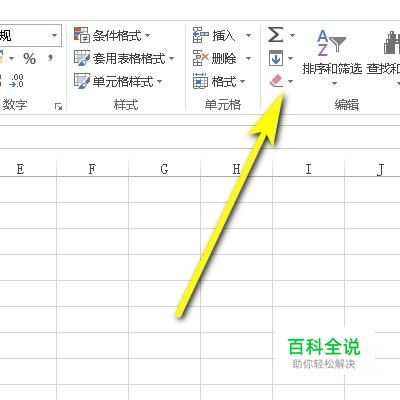Click the Insert cells icon
Image resolution: width=400 pixels, height=400 pixels.
(x=201, y=35)
